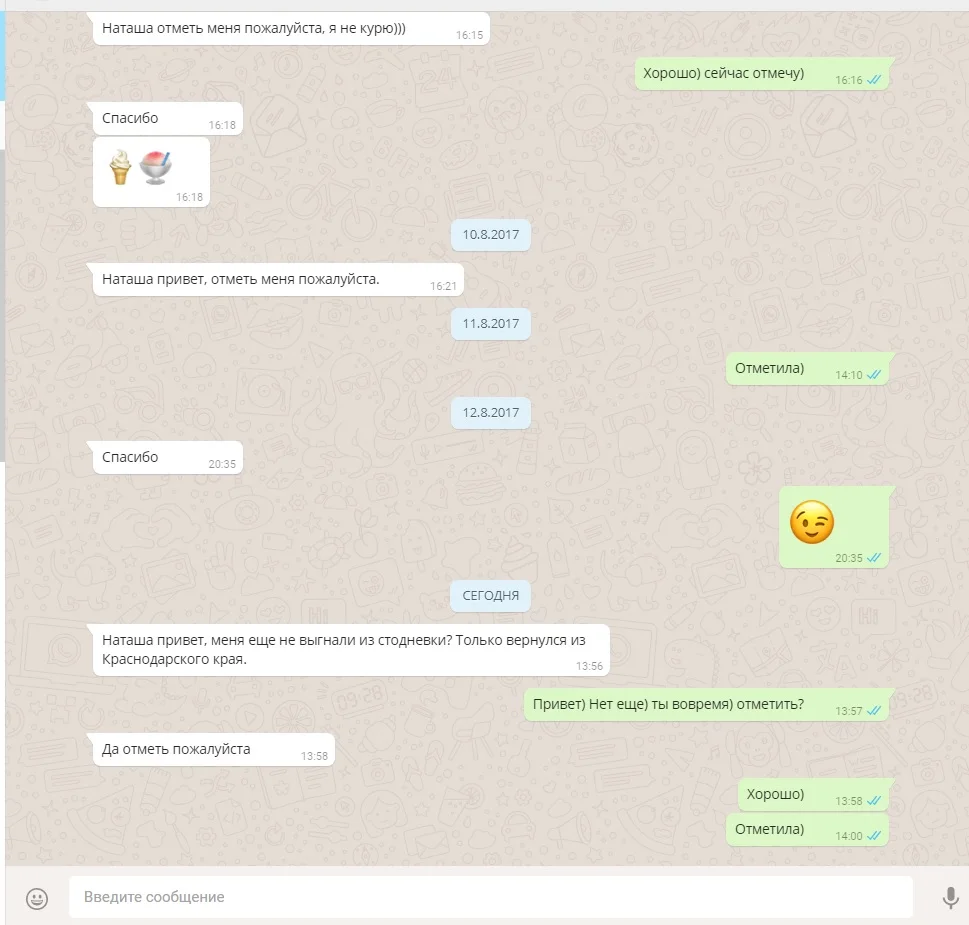Screen dimensions: 969x925
Task: Click the ice cream cone emoji
Action: 121,167
